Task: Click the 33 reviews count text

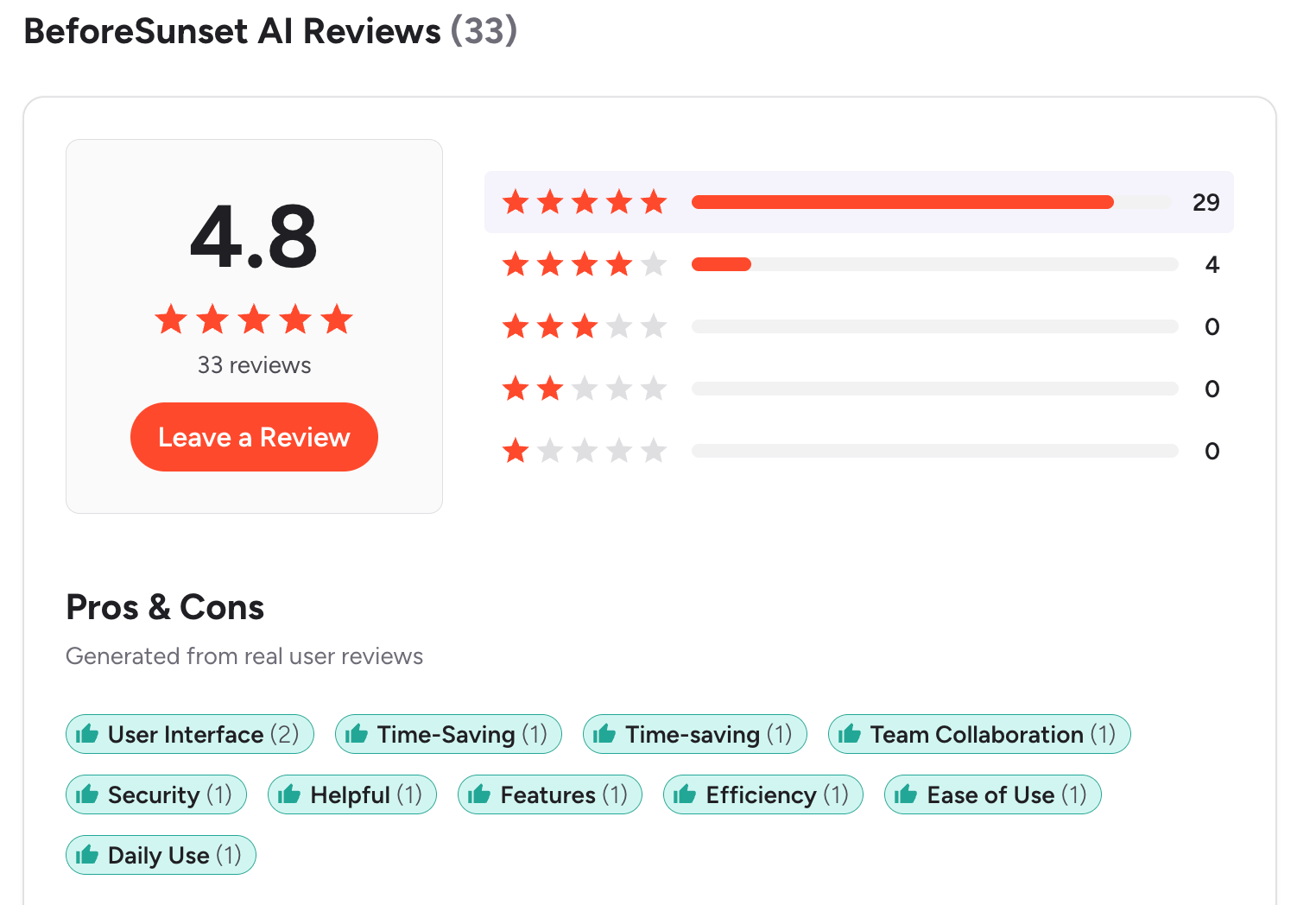Action: click(x=254, y=365)
